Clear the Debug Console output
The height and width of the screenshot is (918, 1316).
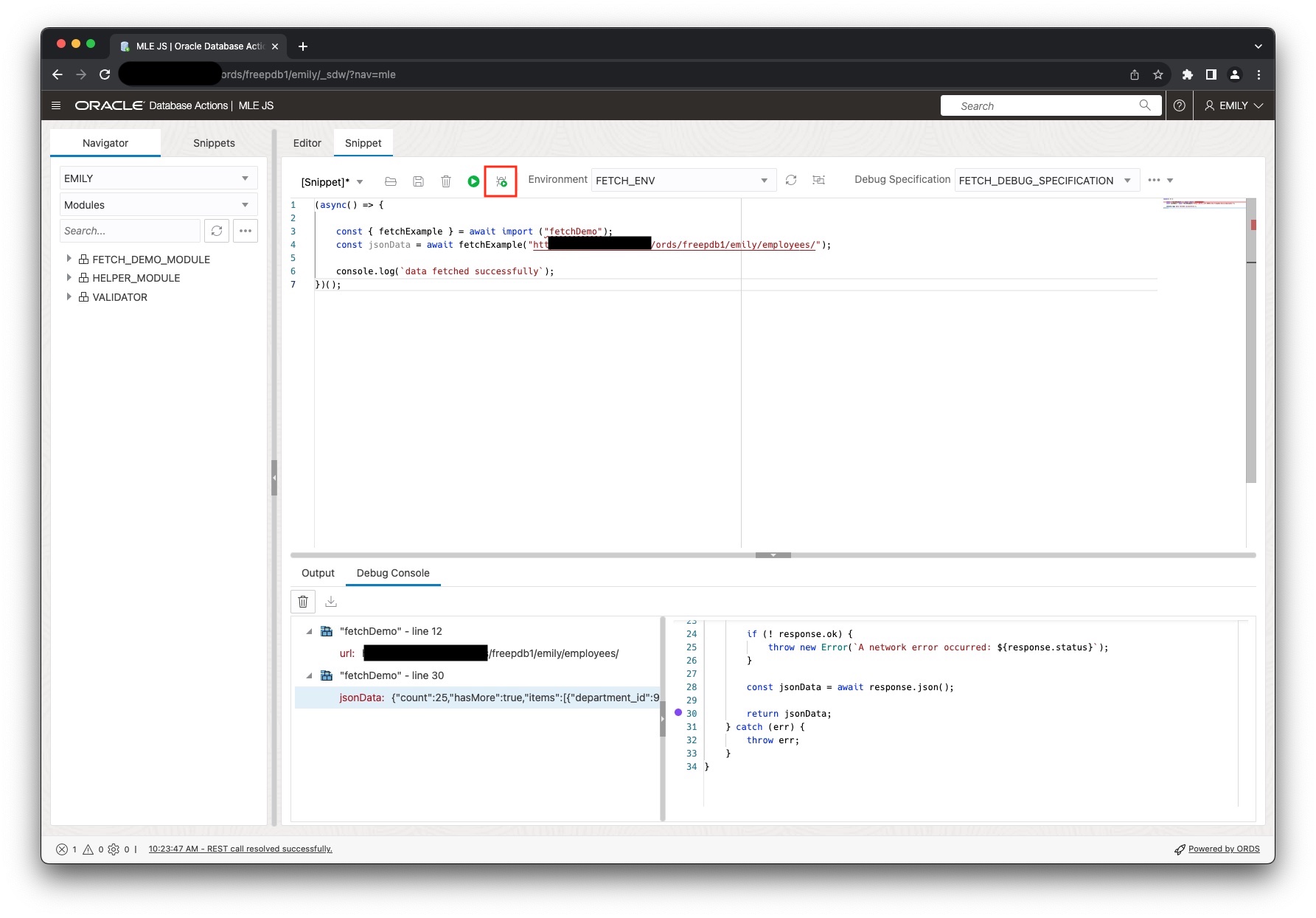click(303, 601)
